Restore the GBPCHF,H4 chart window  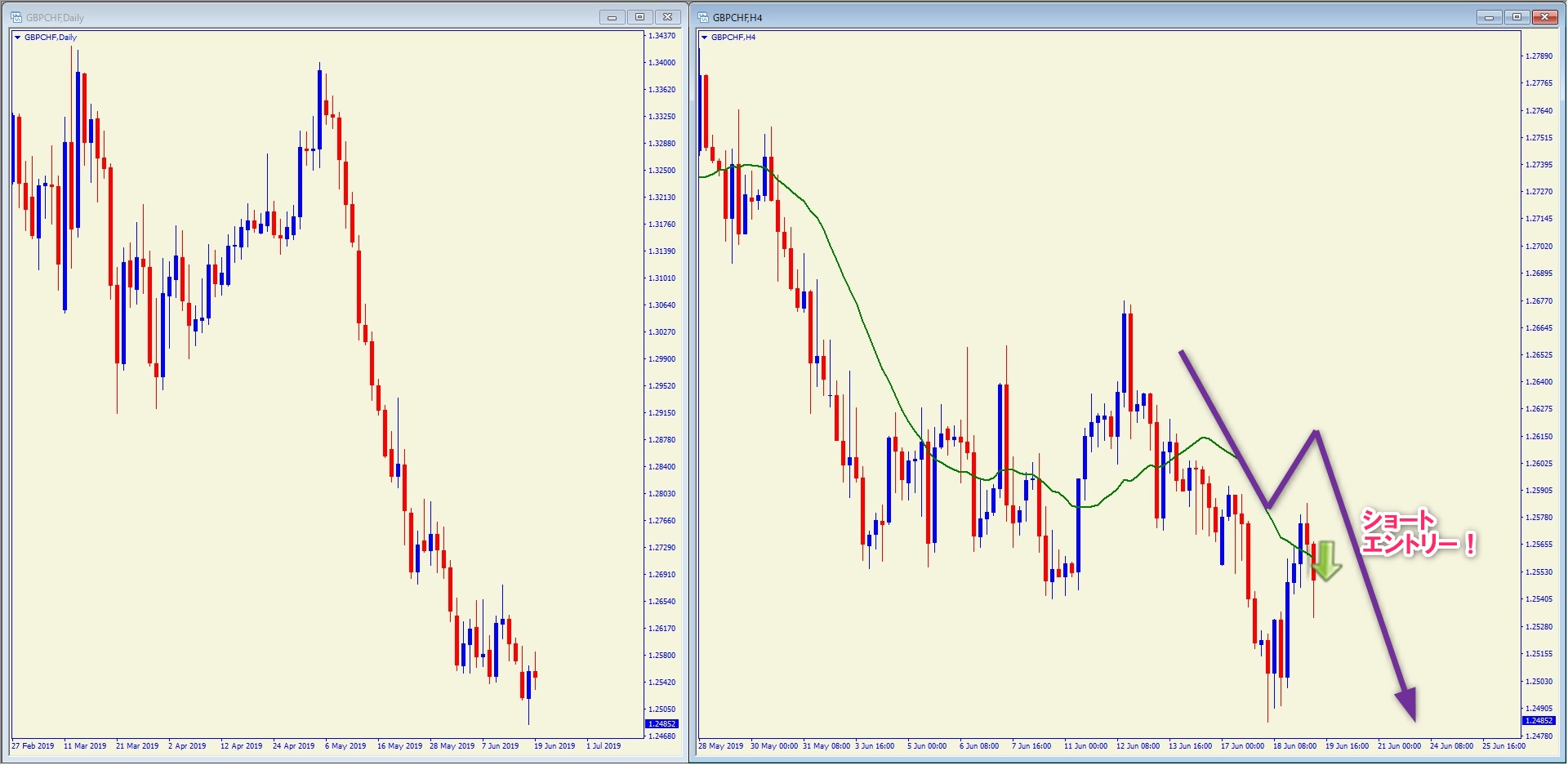[x=1517, y=17]
